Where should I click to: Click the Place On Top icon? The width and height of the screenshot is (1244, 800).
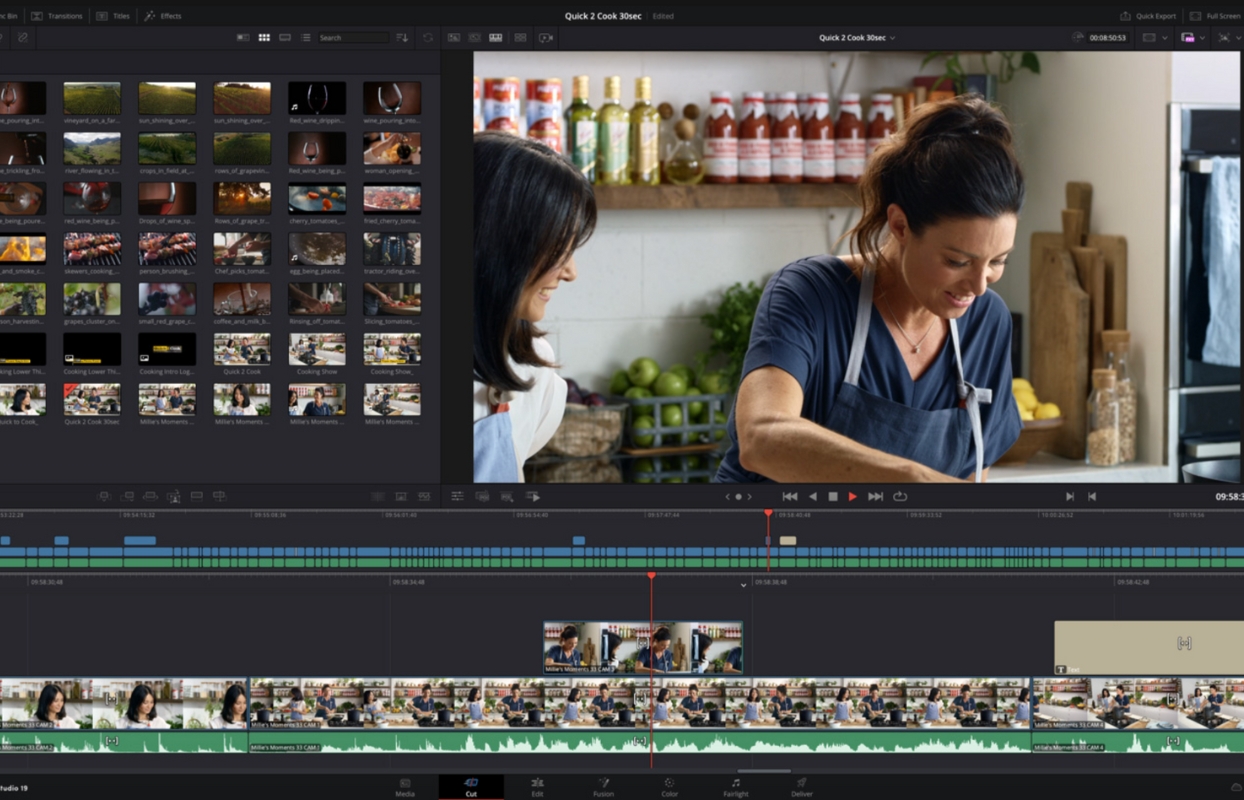(x=196, y=496)
